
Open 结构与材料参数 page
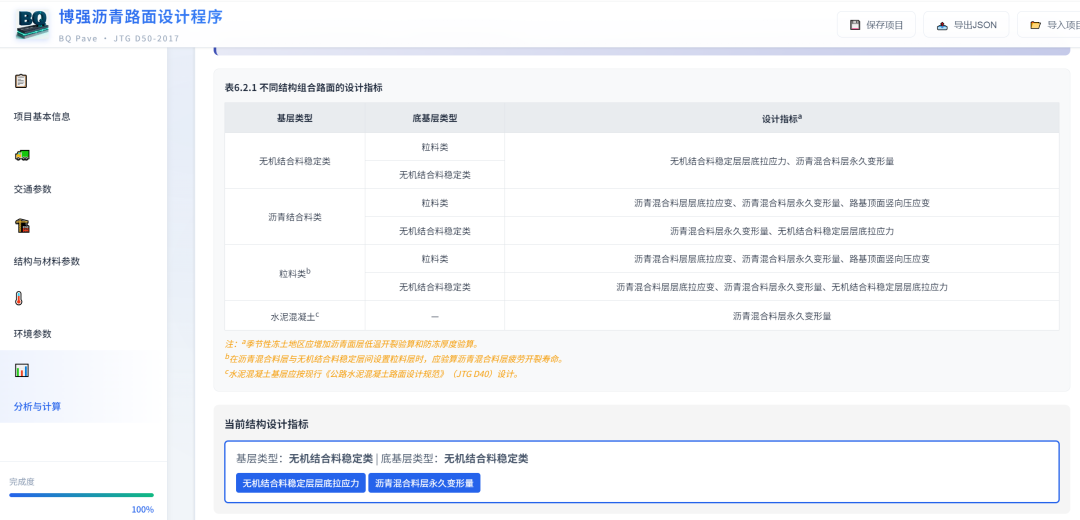coord(47,261)
